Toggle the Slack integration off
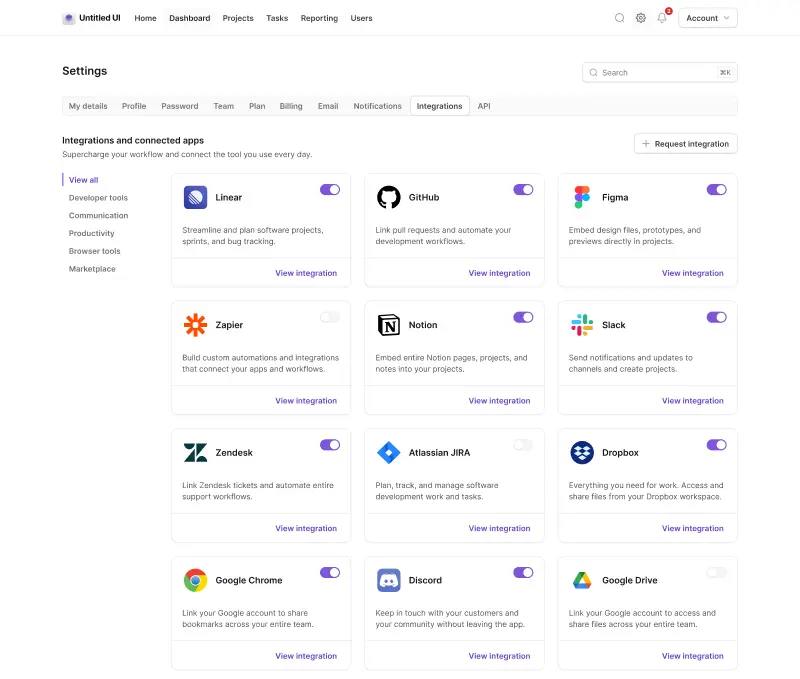This screenshot has height=679, width=800. point(717,317)
